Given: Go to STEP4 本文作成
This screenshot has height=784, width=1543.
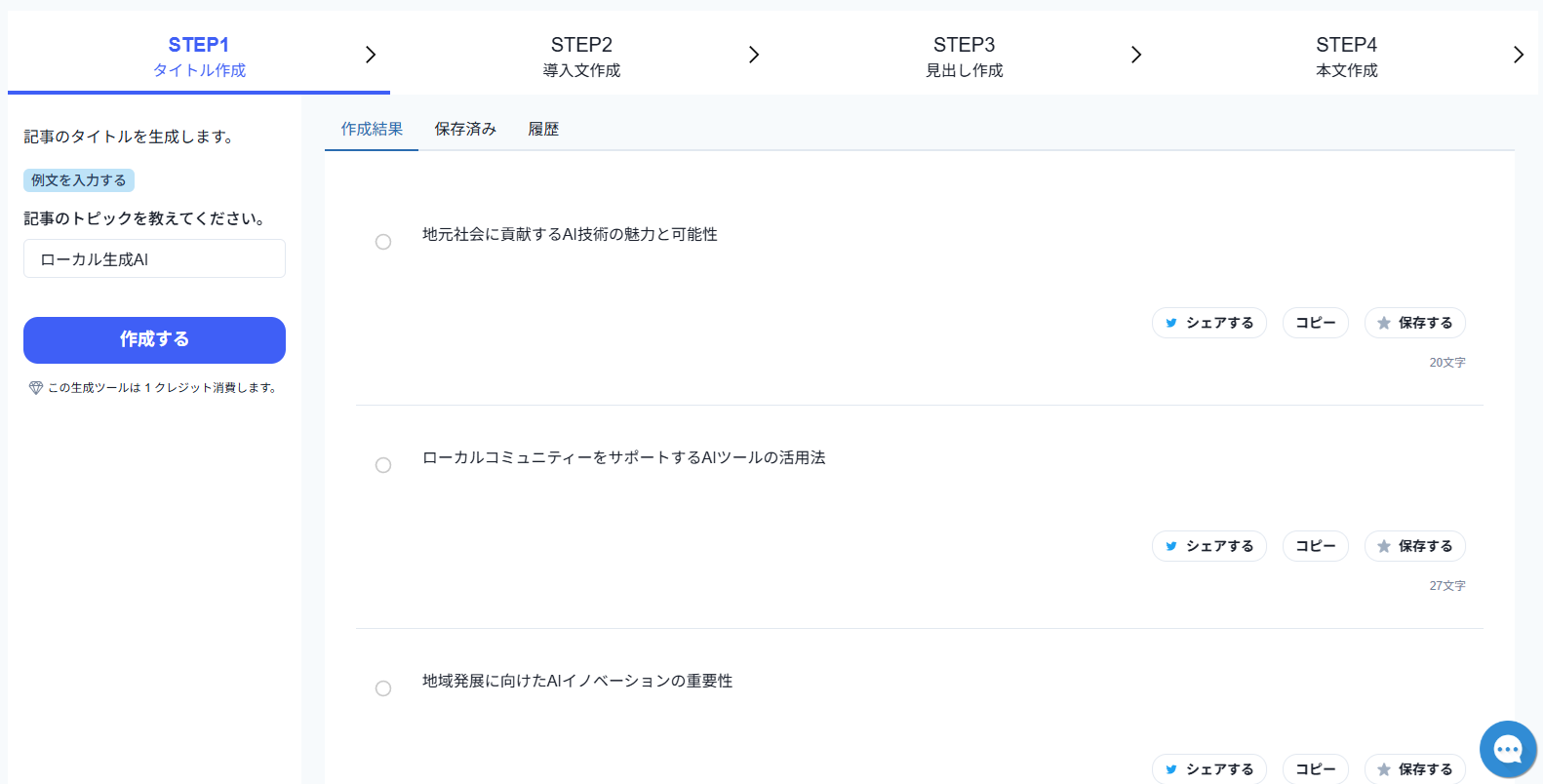Looking at the screenshot, I should point(1346,57).
